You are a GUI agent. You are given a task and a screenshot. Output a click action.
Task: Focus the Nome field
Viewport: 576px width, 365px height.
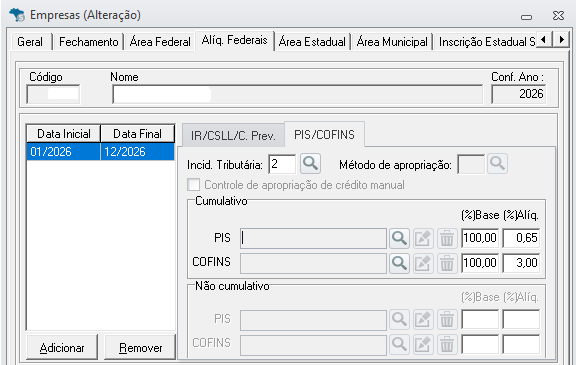click(x=298, y=94)
